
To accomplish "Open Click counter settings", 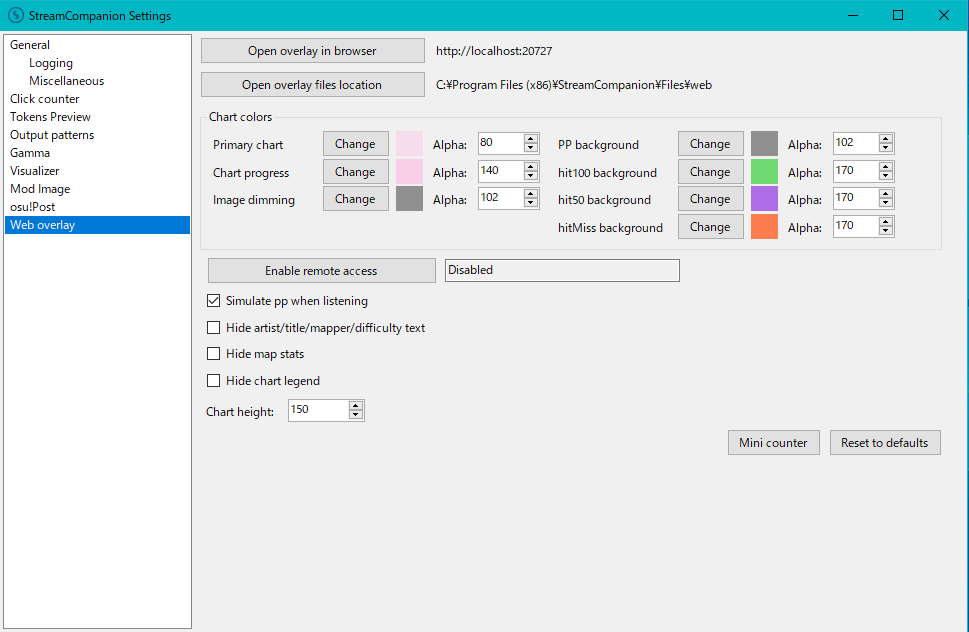I will pyautogui.click(x=44, y=99).
